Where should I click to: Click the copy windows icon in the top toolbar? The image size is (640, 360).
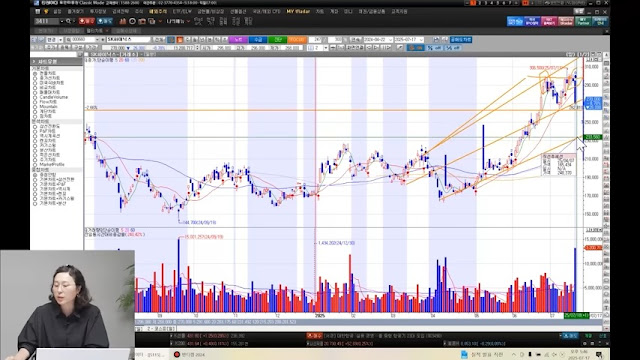coord(151,21)
